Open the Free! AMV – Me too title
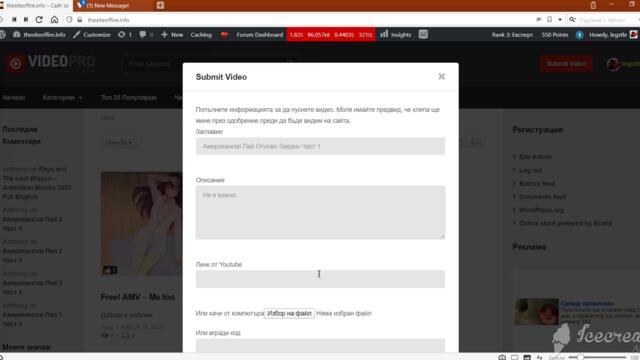This screenshot has width=640, height=360. (x=138, y=297)
